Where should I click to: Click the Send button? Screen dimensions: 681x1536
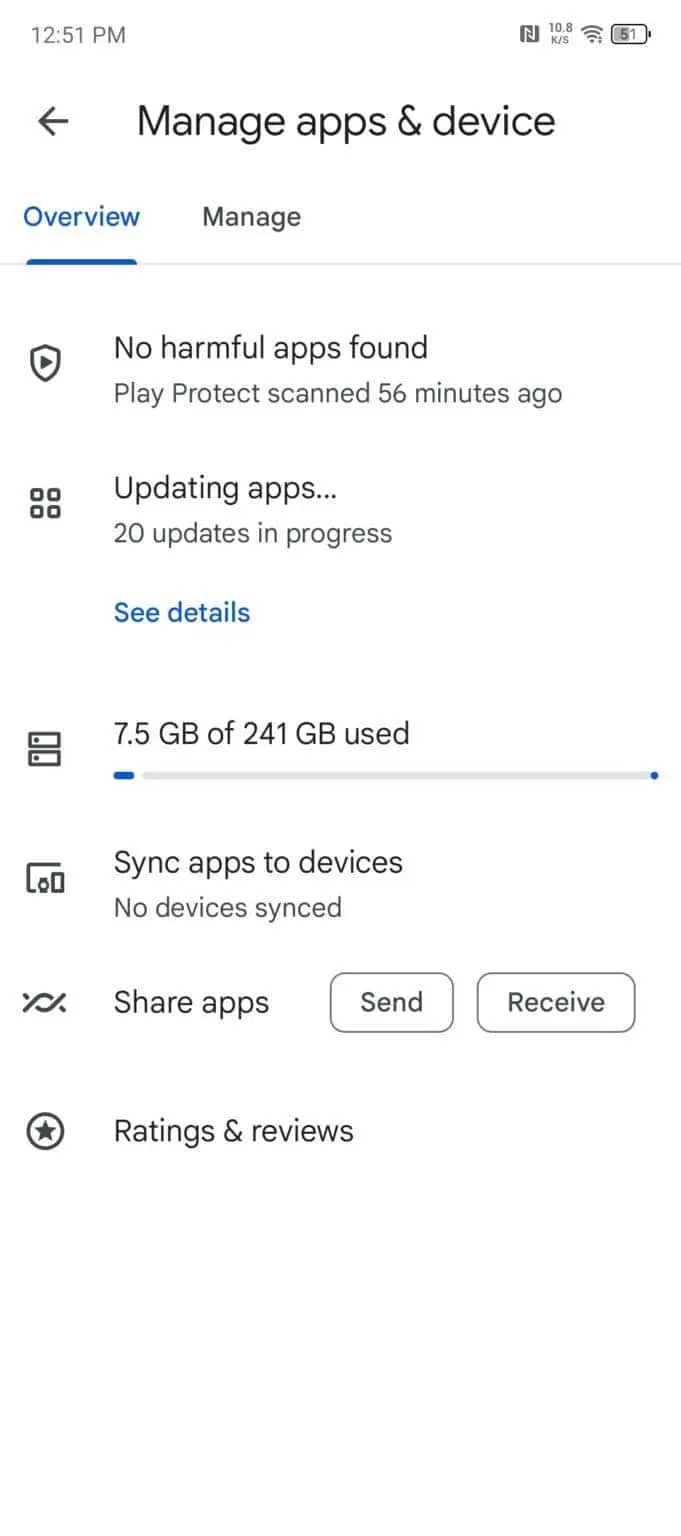coord(391,1002)
